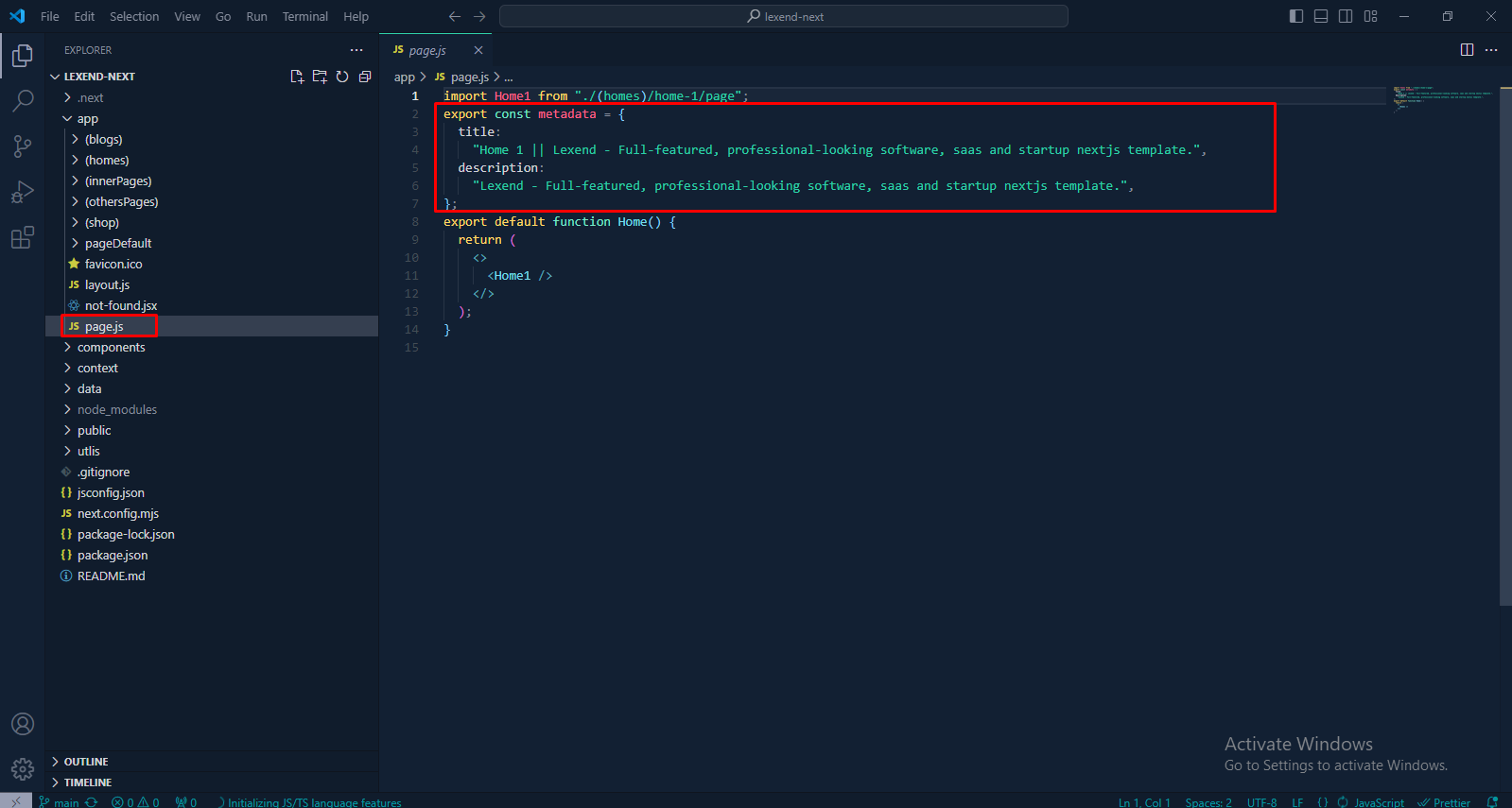
Task: Click the editor vertical scrollbar
Action: (x=1505, y=345)
